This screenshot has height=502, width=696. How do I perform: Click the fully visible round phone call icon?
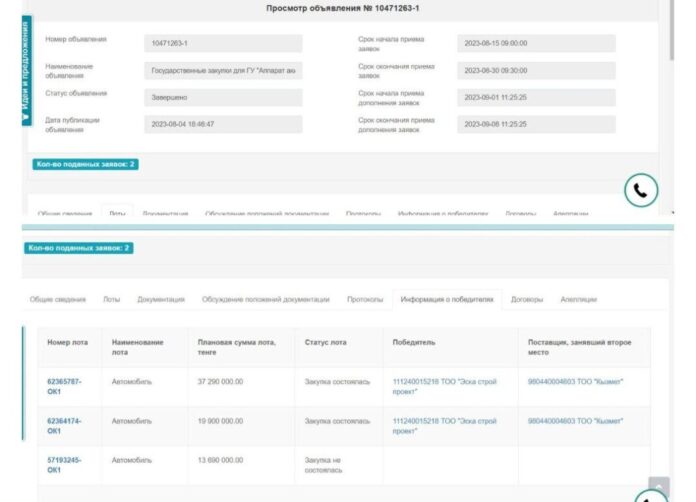[641, 190]
